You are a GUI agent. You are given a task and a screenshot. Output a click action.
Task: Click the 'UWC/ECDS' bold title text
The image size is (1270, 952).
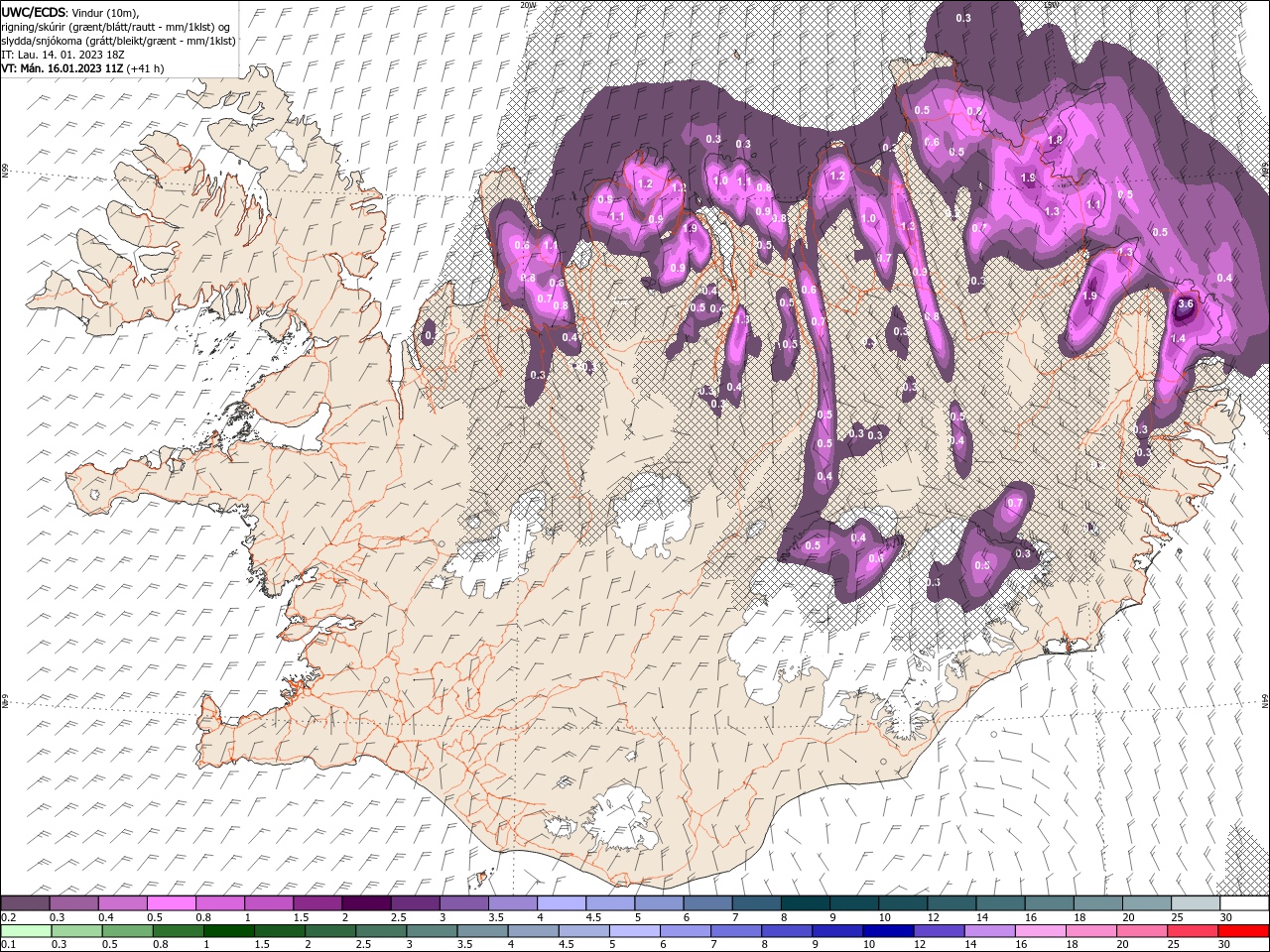34,12
